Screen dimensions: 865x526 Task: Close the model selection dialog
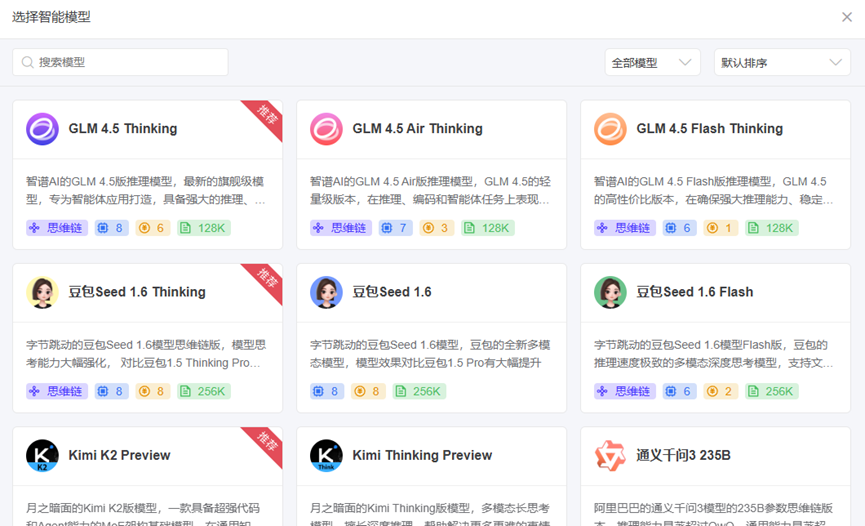pyautogui.click(x=847, y=17)
